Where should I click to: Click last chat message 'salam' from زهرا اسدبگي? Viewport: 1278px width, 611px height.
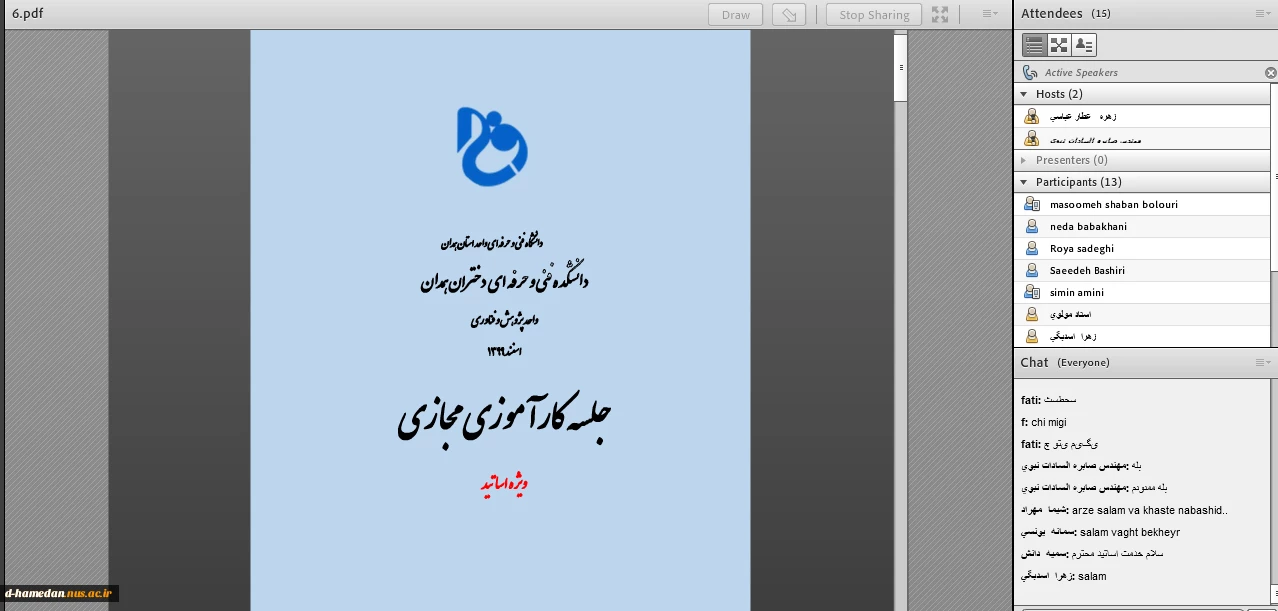pos(1092,576)
